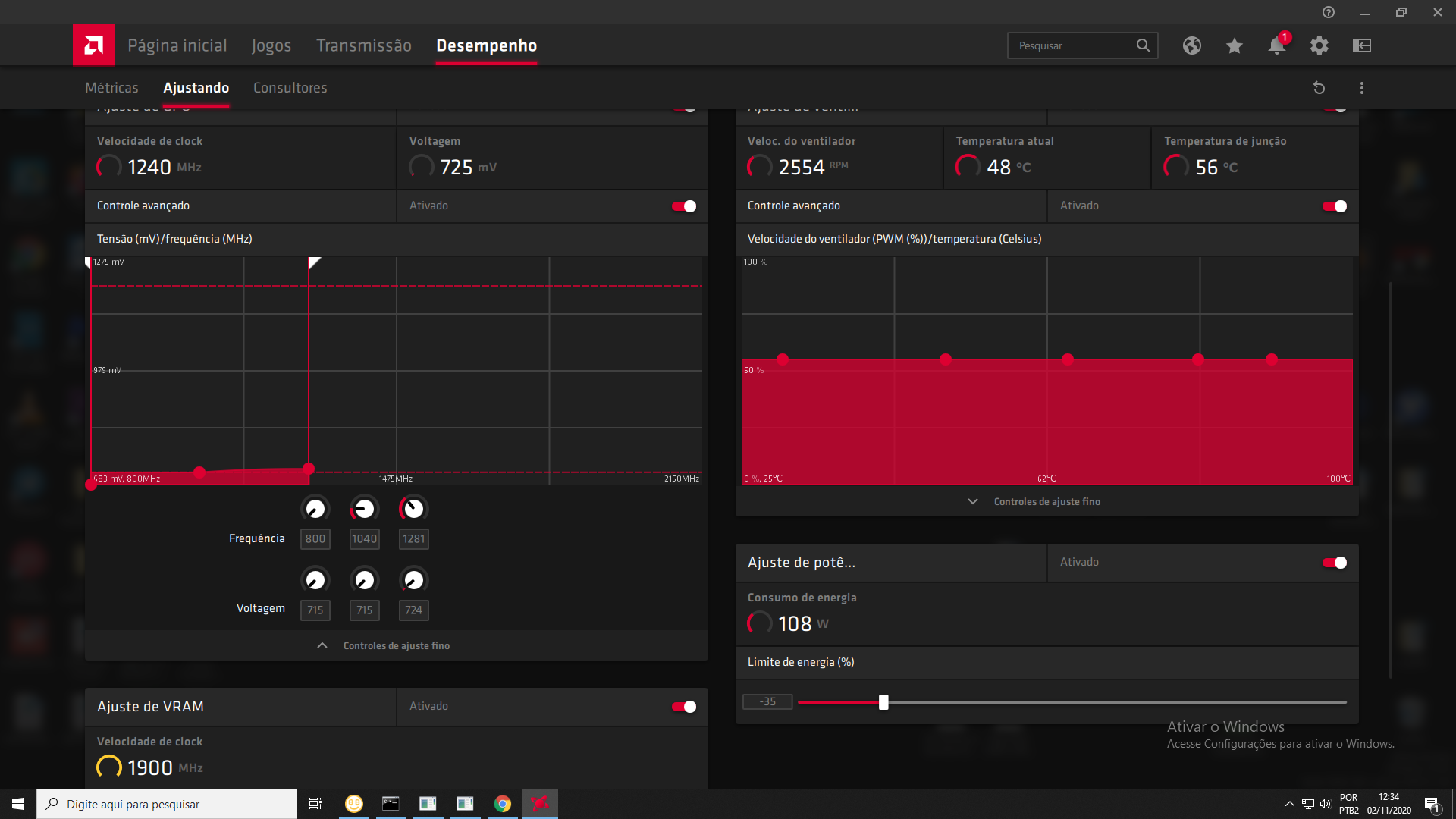The width and height of the screenshot is (1456, 819).
Task: Open the Transmissão tab
Action: (x=364, y=45)
